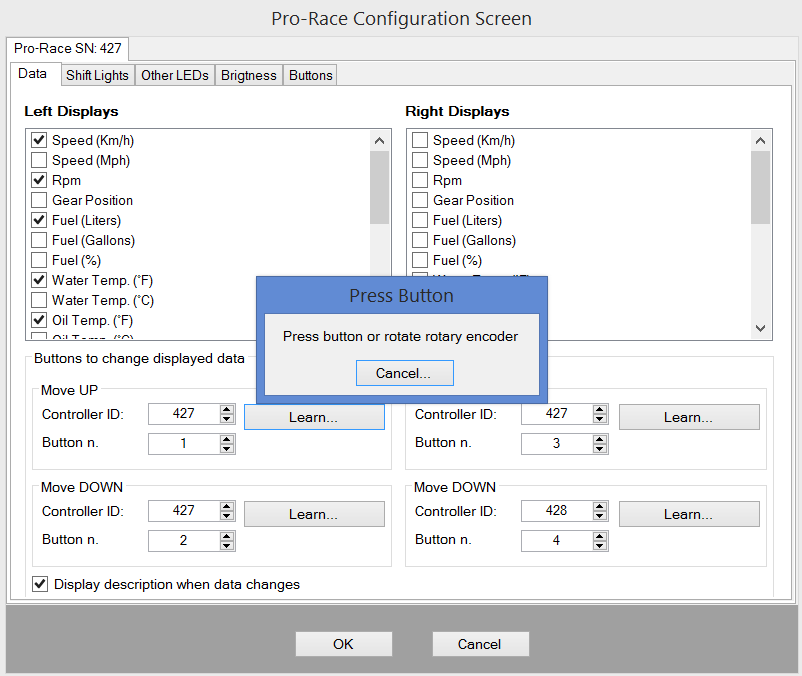
Task: Cancel the Press Button dialog
Action: (x=404, y=373)
